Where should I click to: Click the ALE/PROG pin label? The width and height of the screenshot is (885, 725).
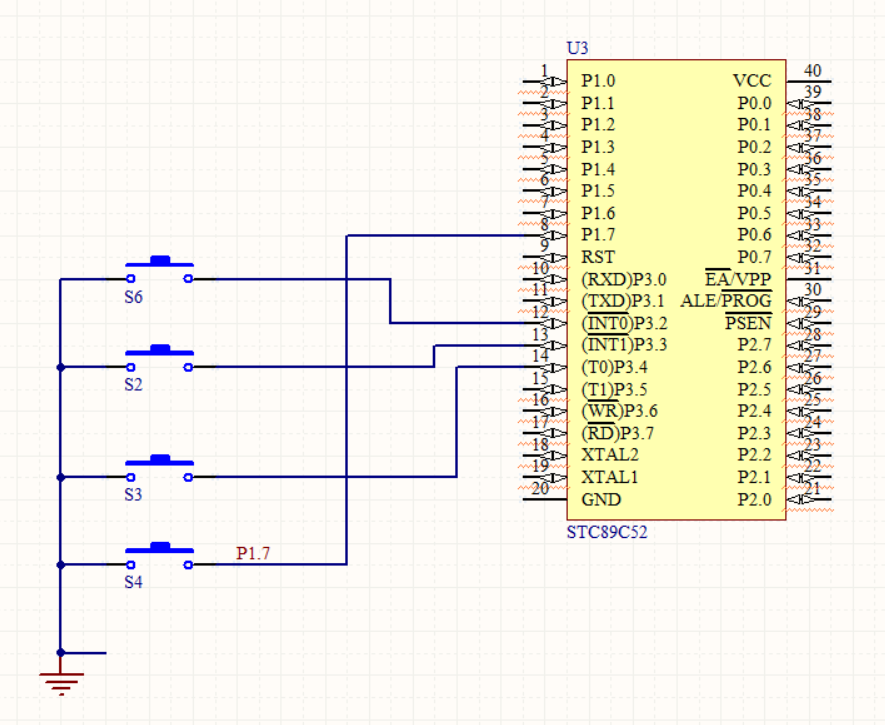click(x=726, y=301)
